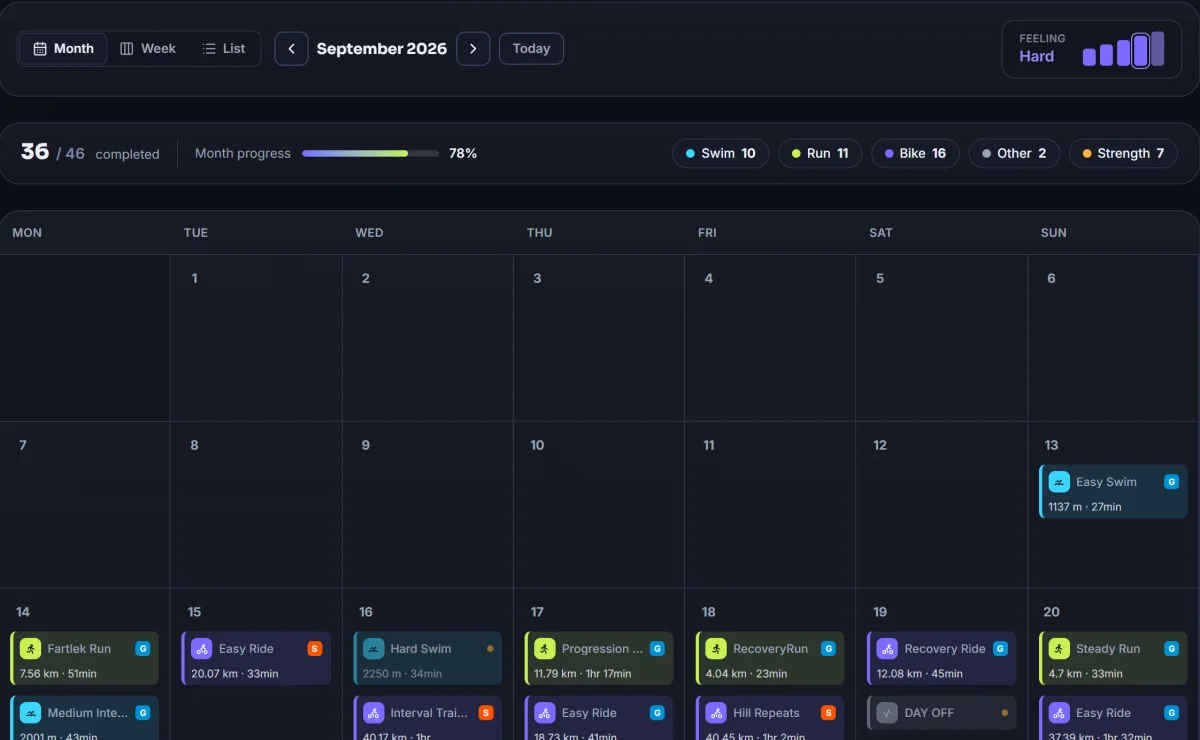Open the Fartlek Run workout
The height and width of the screenshot is (740, 1200).
[85, 658]
